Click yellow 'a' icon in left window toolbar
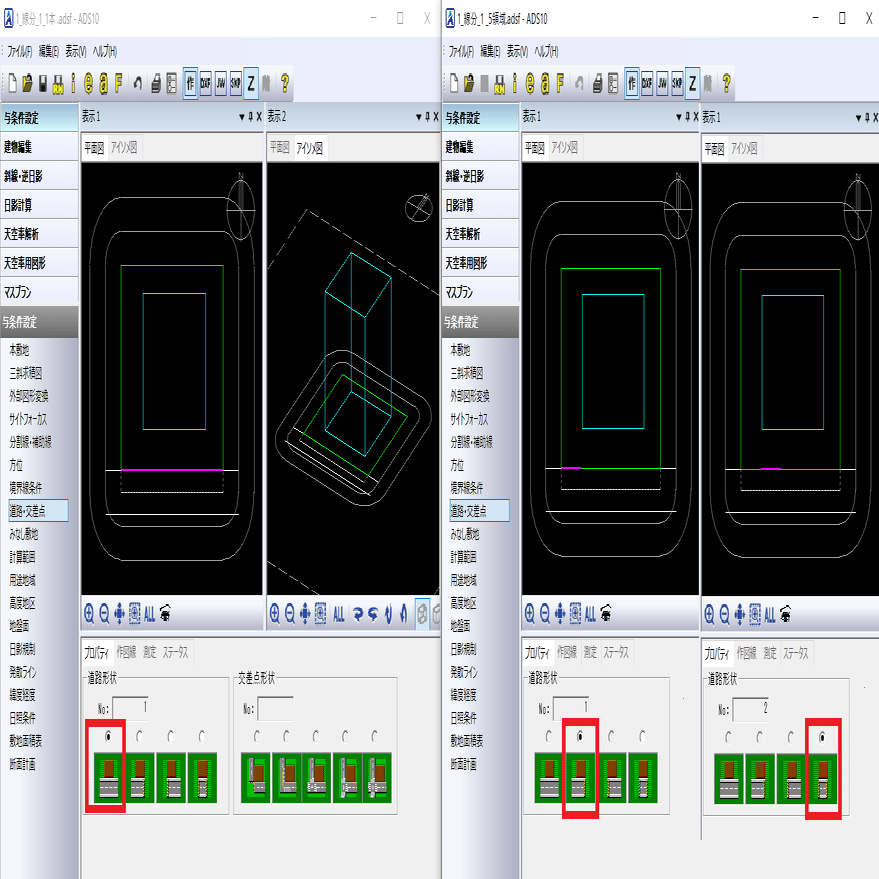This screenshot has height=879, width=879. [103, 84]
